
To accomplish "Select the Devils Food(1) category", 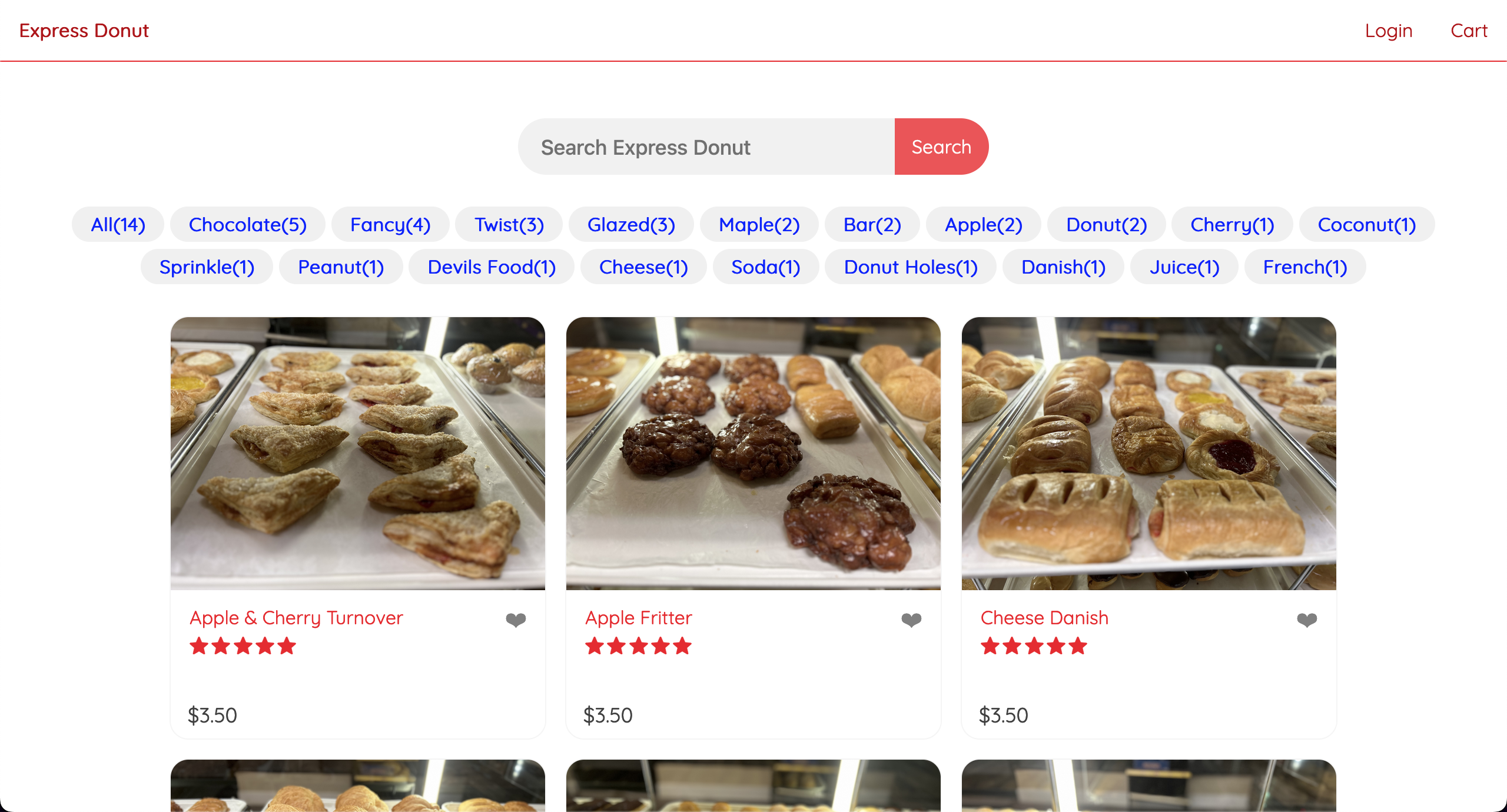I will coord(492,267).
